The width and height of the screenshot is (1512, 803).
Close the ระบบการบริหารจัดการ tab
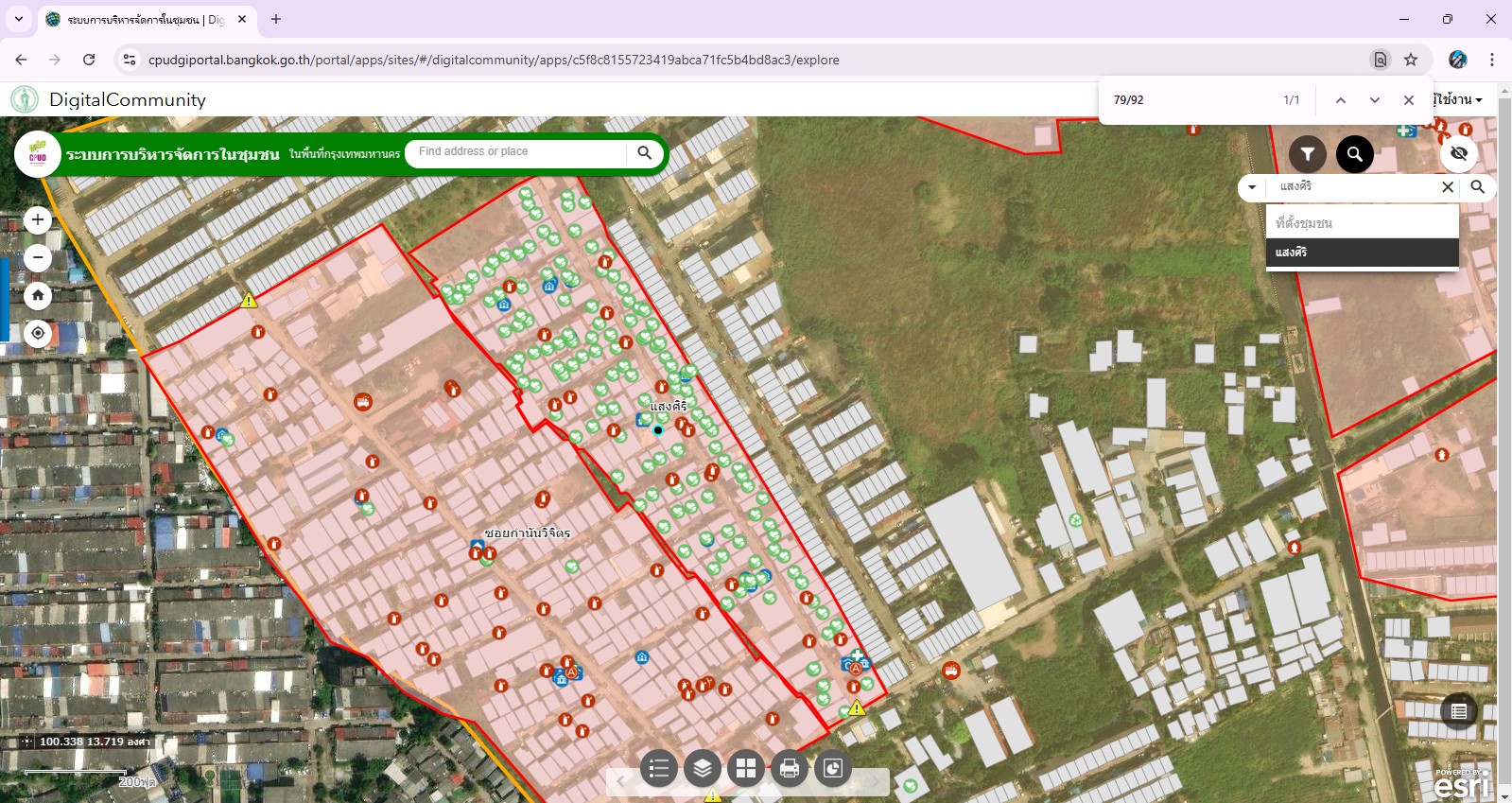tap(242, 19)
